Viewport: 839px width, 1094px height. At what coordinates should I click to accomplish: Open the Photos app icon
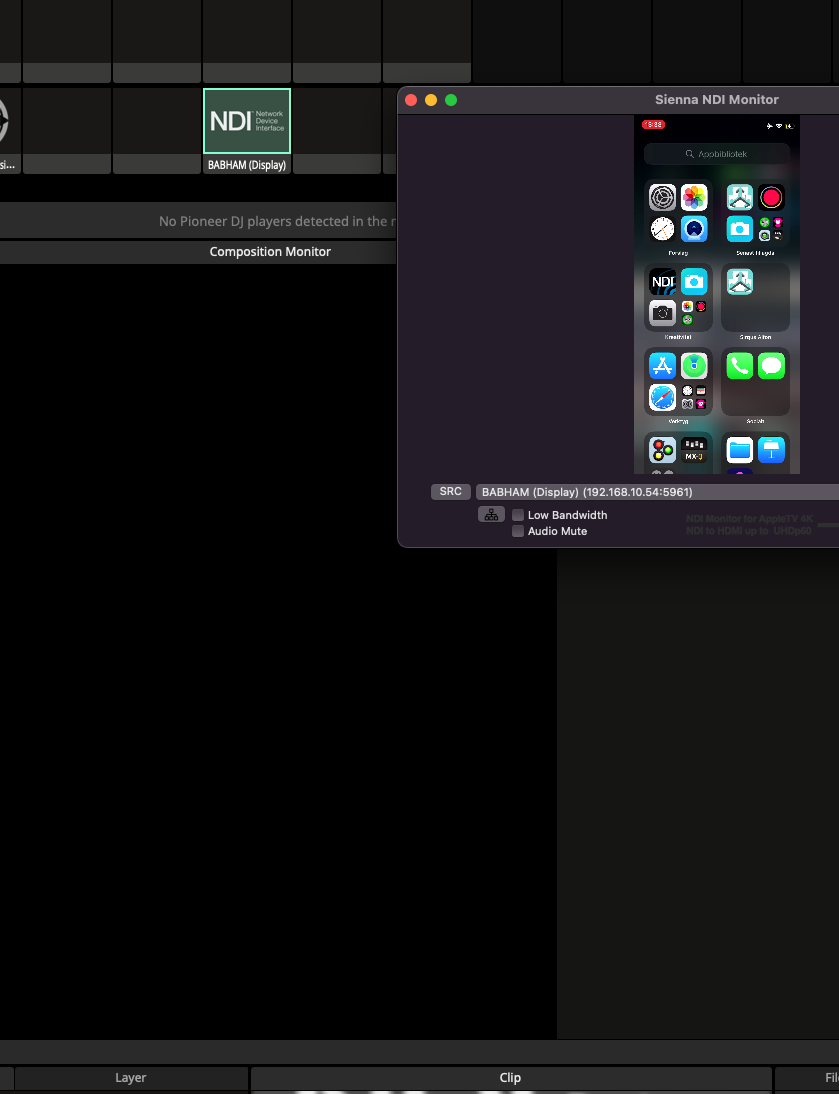point(694,197)
